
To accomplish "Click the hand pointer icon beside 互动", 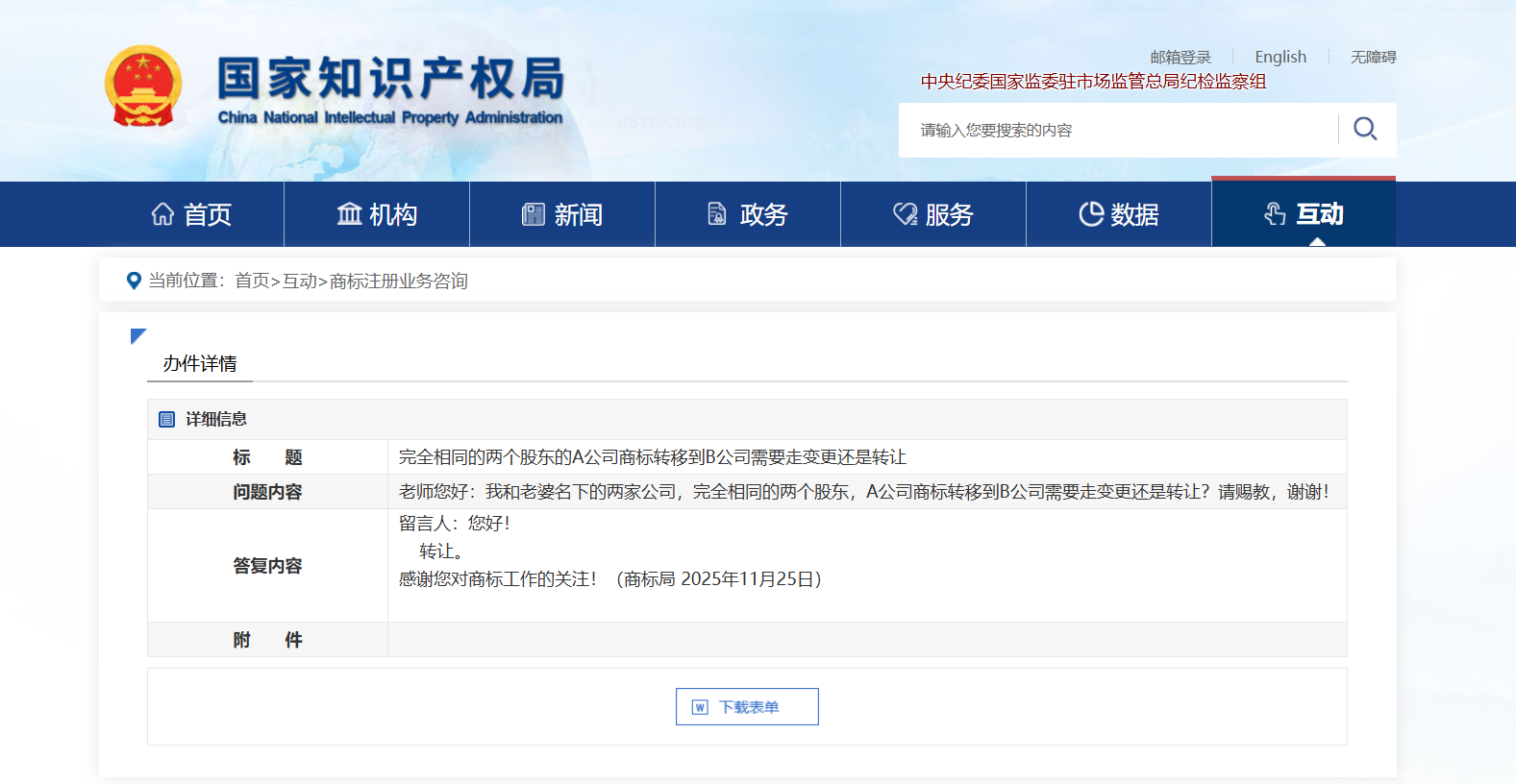I will 1275,214.
